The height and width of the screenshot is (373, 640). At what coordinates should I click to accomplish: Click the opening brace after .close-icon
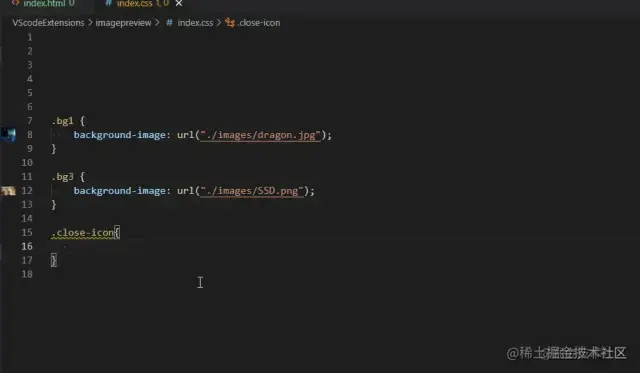(117, 233)
